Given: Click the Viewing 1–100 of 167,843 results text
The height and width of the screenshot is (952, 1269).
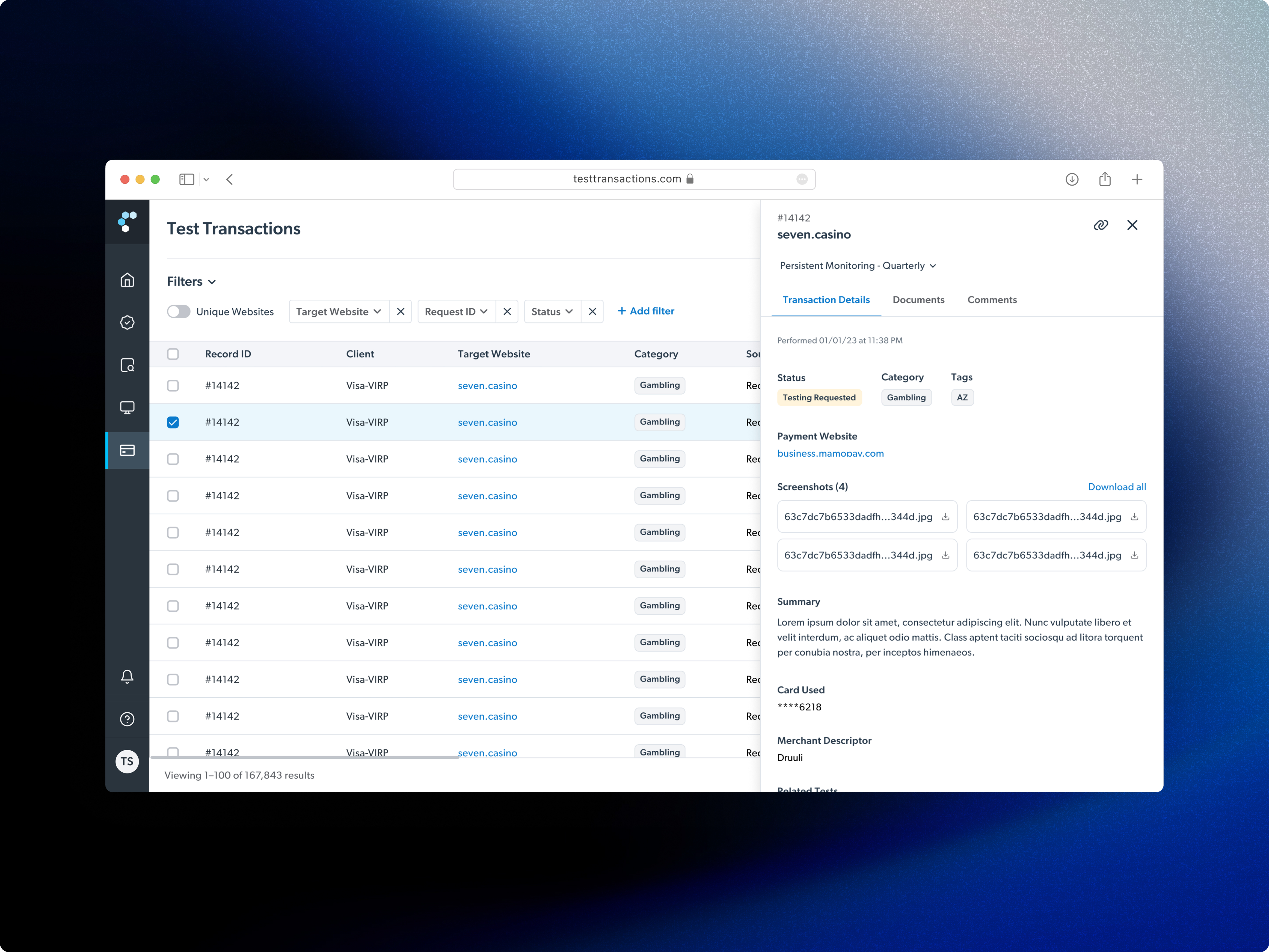Looking at the screenshot, I should point(239,775).
